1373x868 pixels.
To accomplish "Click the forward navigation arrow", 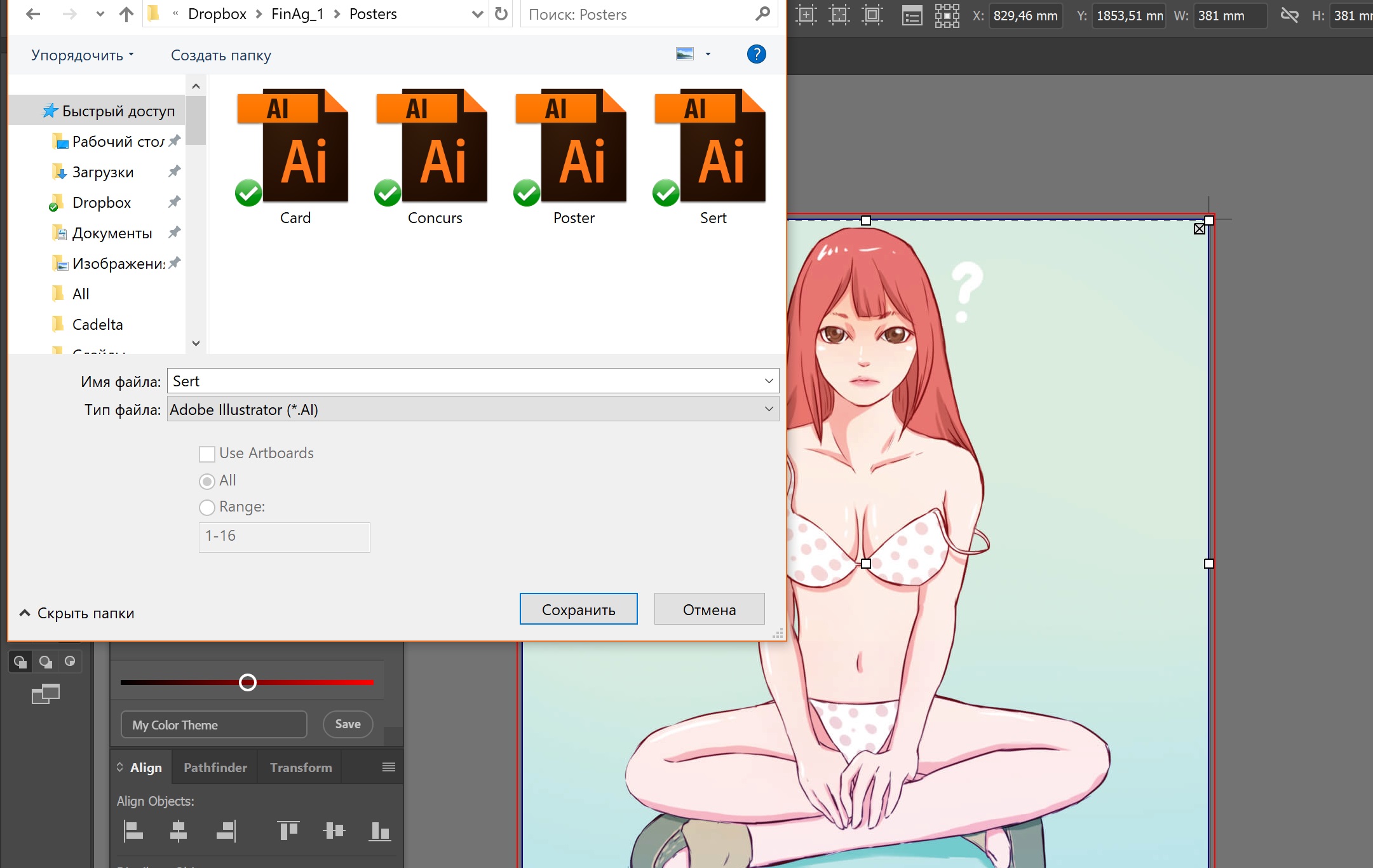I will pos(69,14).
